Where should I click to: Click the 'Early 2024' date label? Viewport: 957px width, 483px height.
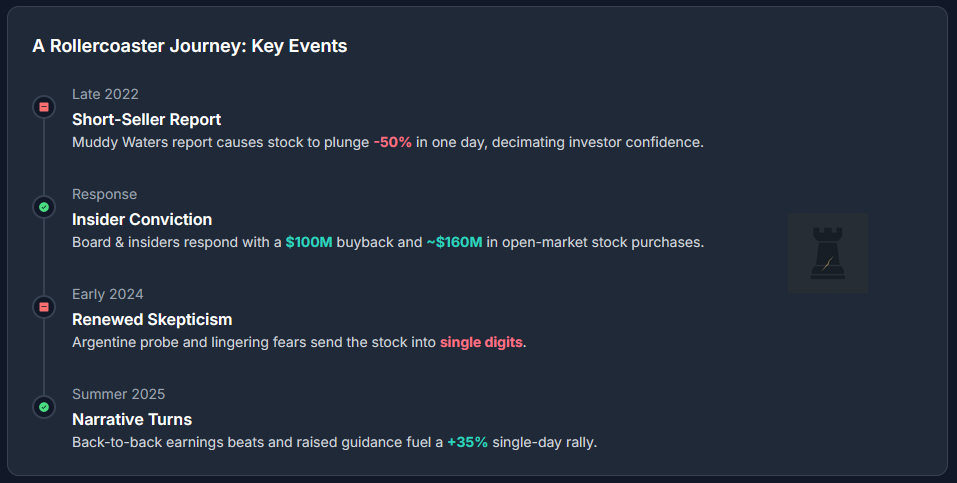coord(108,294)
